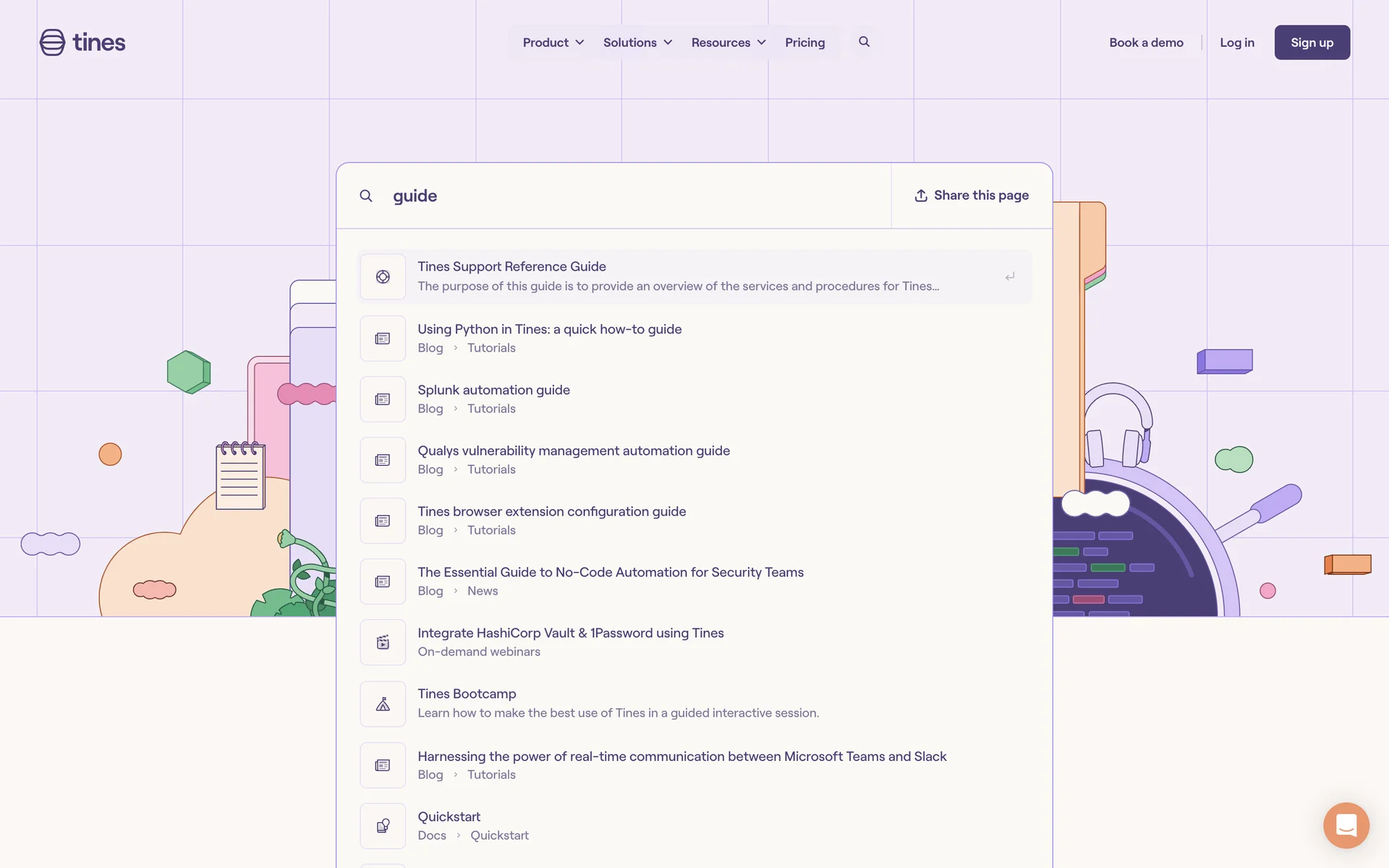1389x868 pixels.
Task: Expand the Product dropdown menu
Action: click(x=553, y=43)
